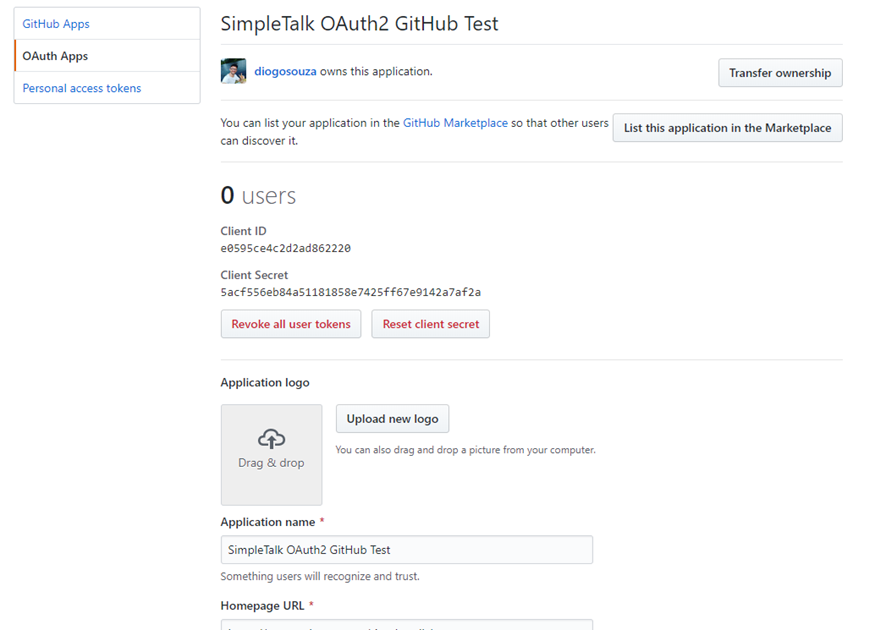Select the Client Secret value starting 5acf556e

coord(351,292)
